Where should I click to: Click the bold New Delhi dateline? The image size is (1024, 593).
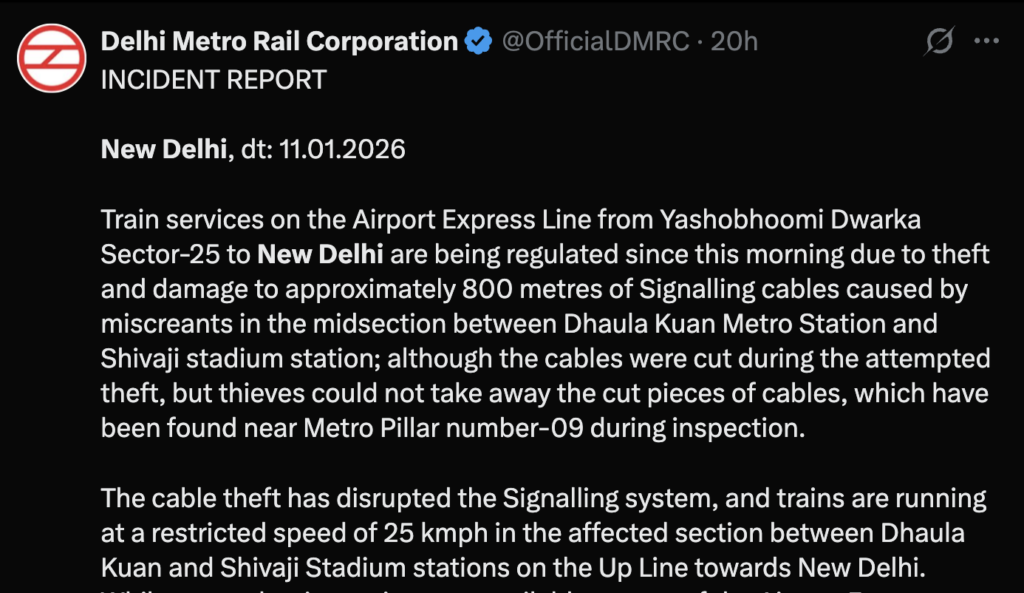click(x=165, y=150)
